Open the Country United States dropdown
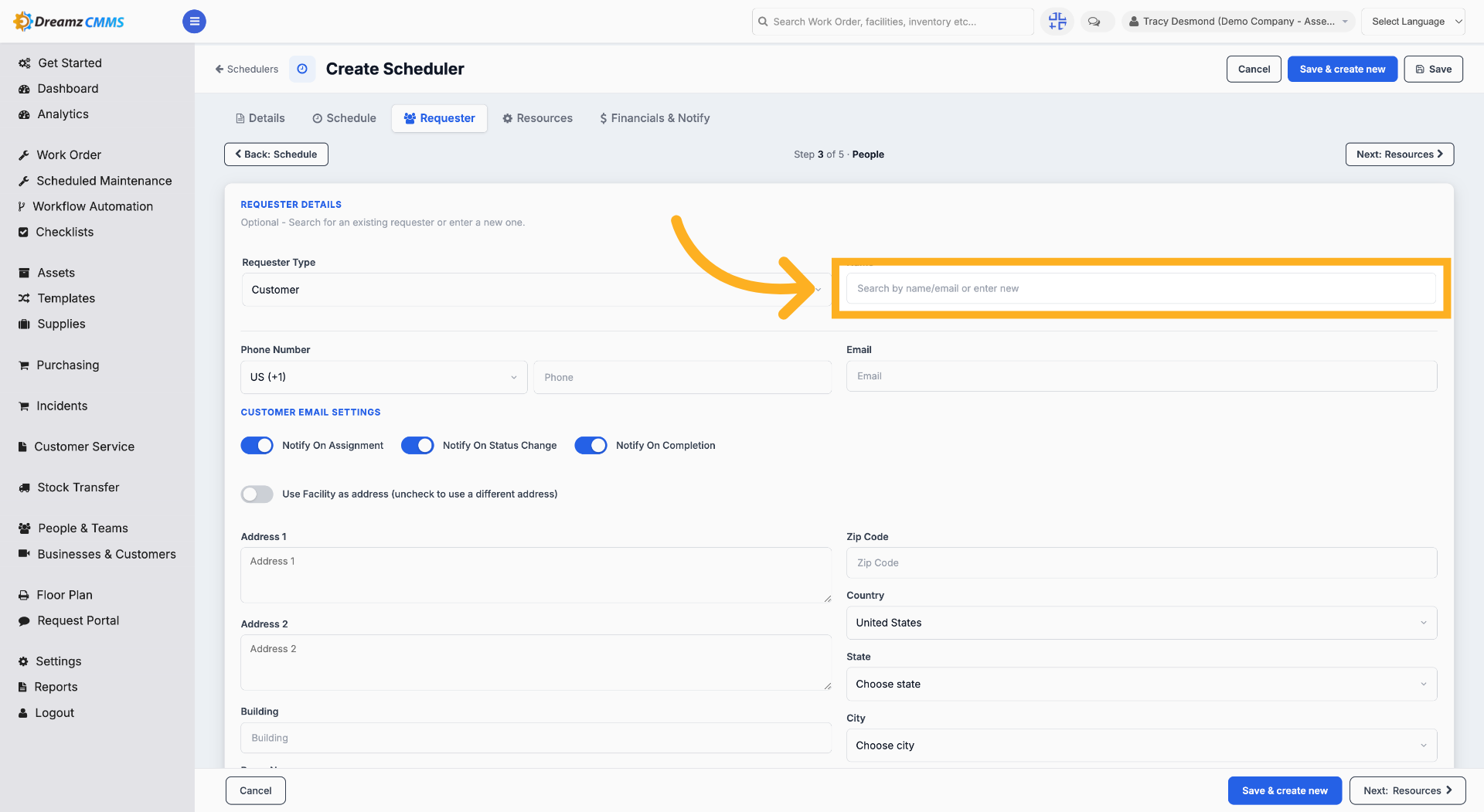 1142,623
